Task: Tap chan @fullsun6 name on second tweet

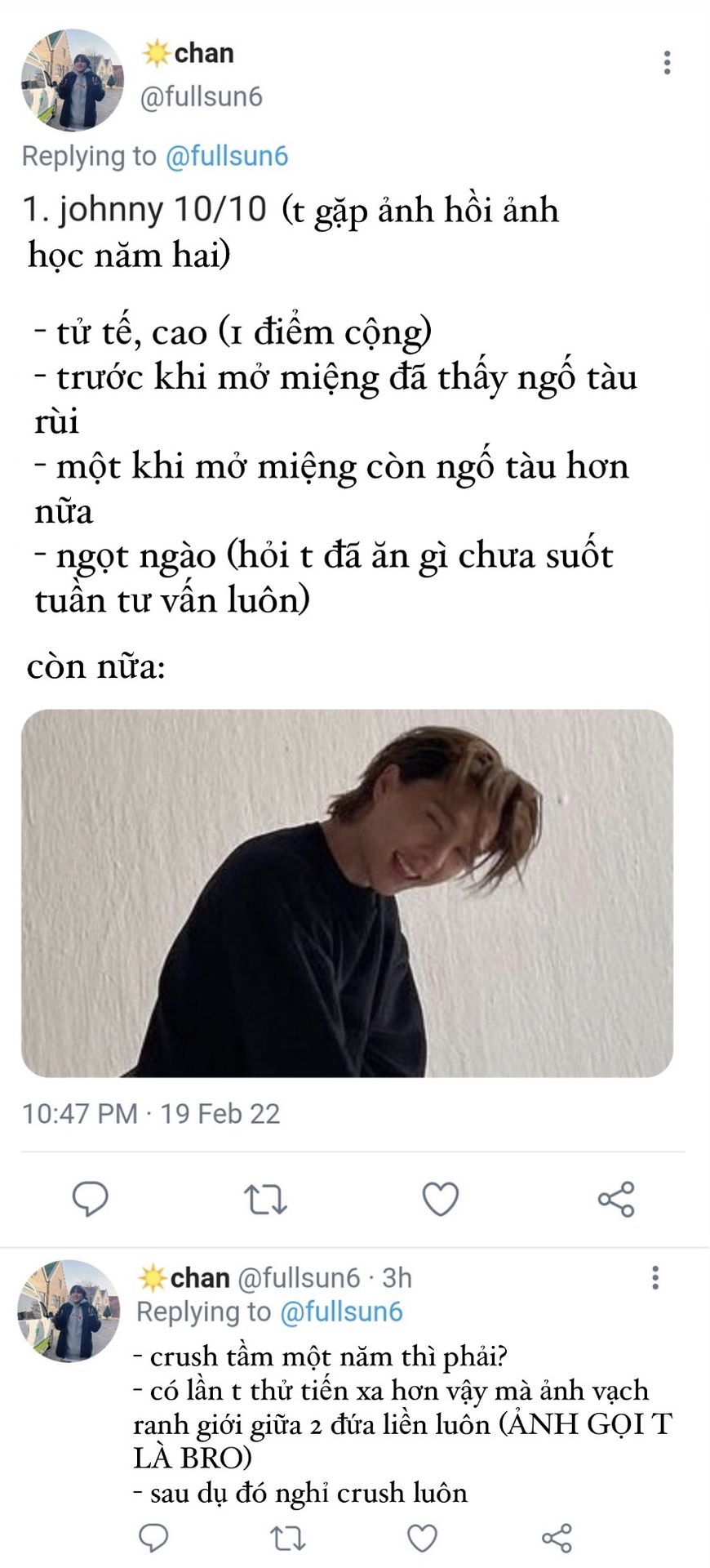Action: tap(249, 1277)
